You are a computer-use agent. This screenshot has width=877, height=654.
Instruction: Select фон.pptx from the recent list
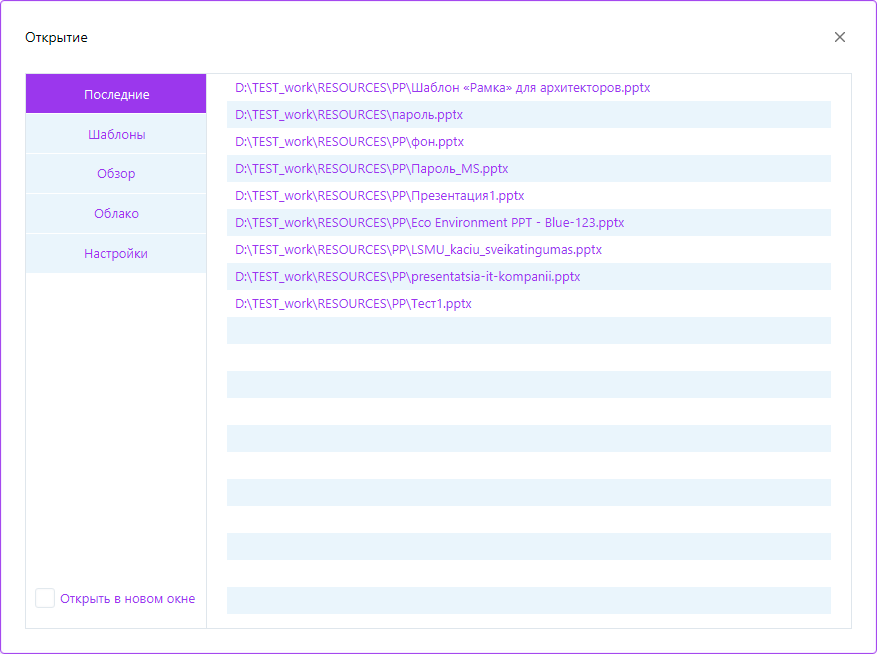pyautogui.click(x=349, y=142)
